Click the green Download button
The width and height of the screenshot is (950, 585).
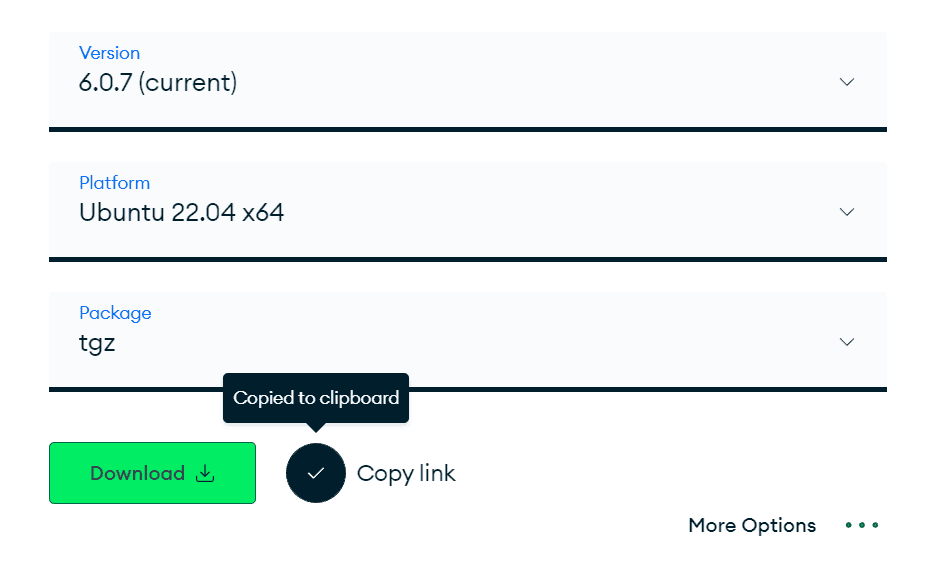pos(152,473)
